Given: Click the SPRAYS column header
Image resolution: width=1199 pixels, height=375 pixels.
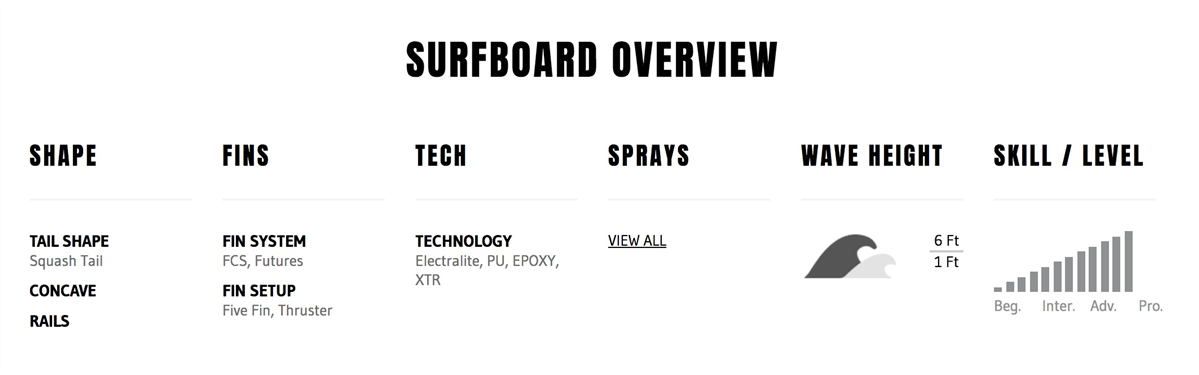Looking at the screenshot, I should coord(648,156).
